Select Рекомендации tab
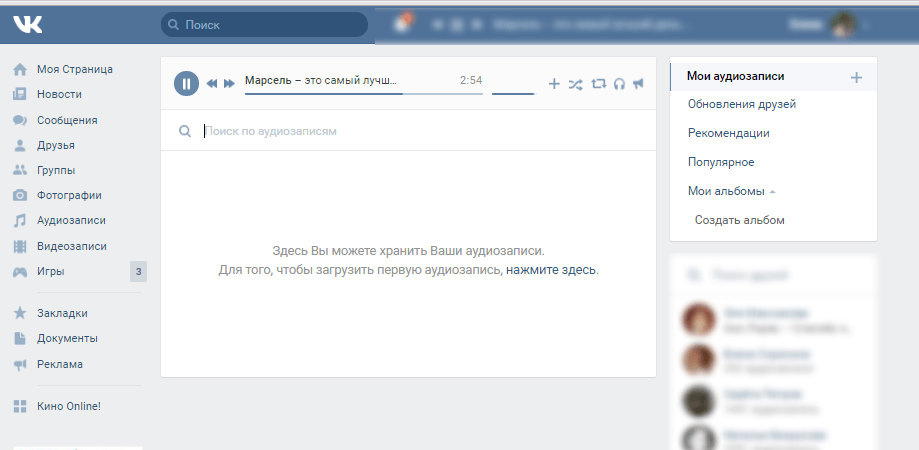 point(729,133)
